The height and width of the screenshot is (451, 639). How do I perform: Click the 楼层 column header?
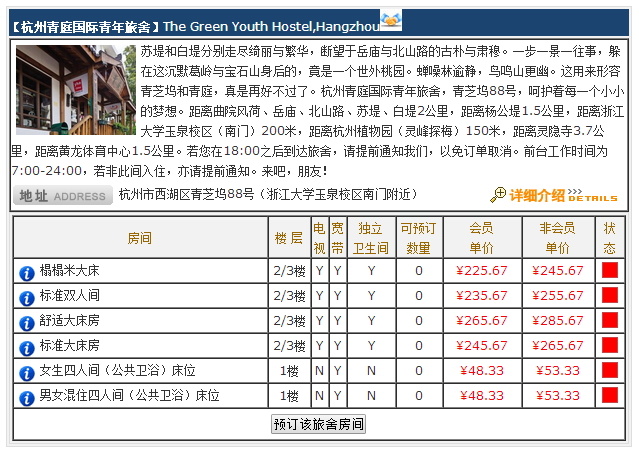tap(289, 238)
